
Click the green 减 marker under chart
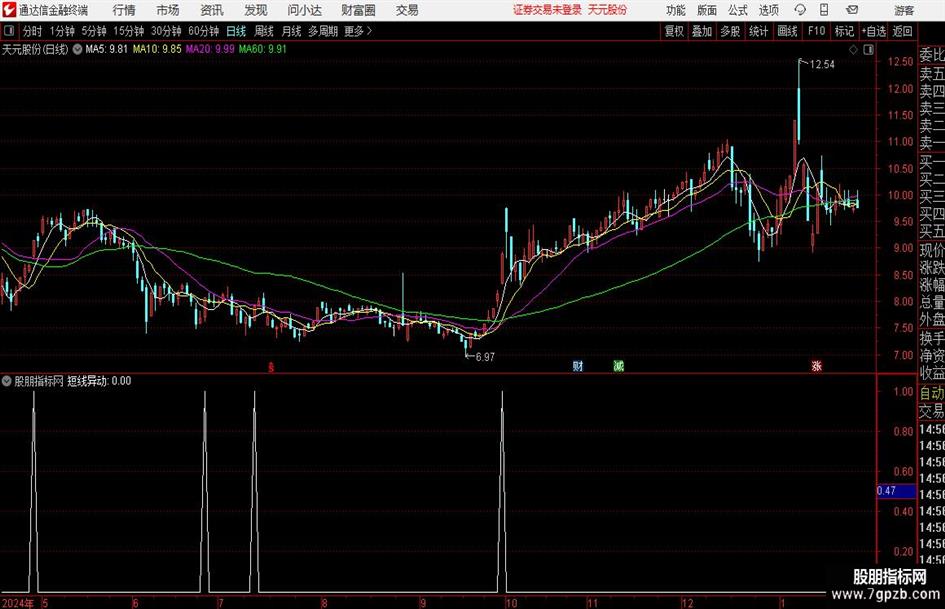[618, 365]
